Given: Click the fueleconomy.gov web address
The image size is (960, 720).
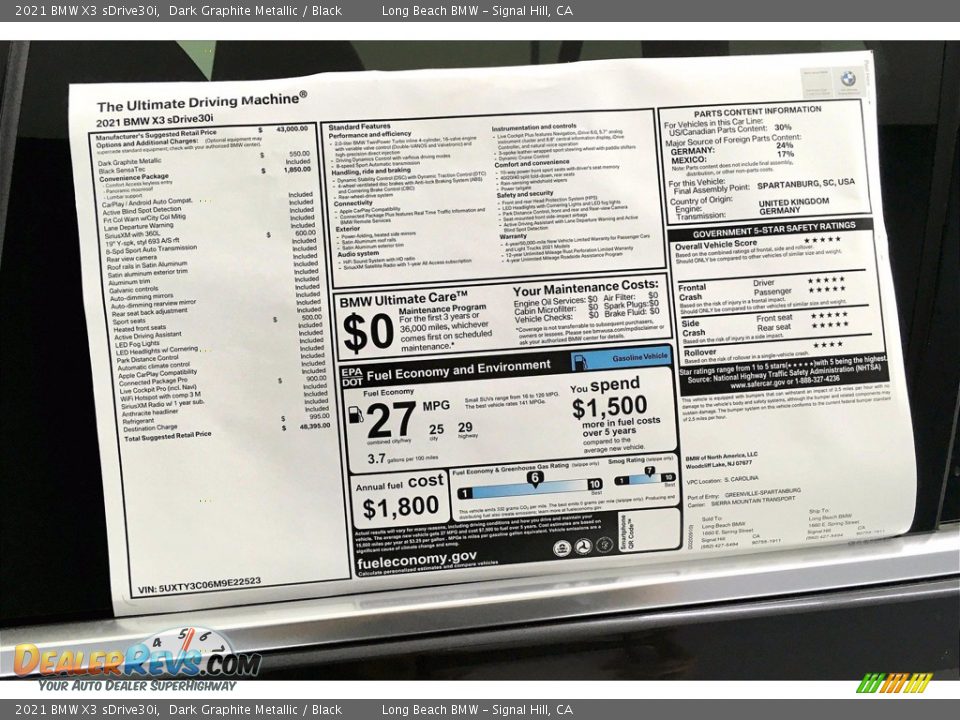Looking at the screenshot, I should 416,561.
